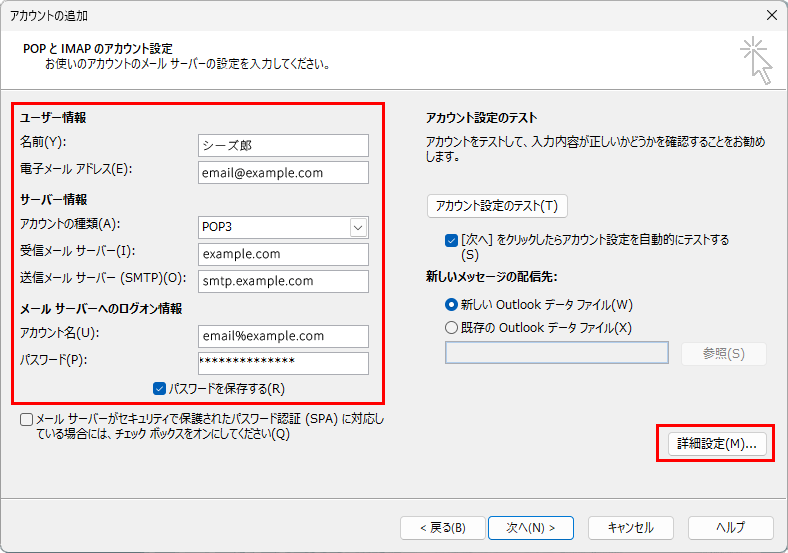Click the account name logon field
Image resolution: width=788 pixels, height=553 pixels.
tap(283, 336)
